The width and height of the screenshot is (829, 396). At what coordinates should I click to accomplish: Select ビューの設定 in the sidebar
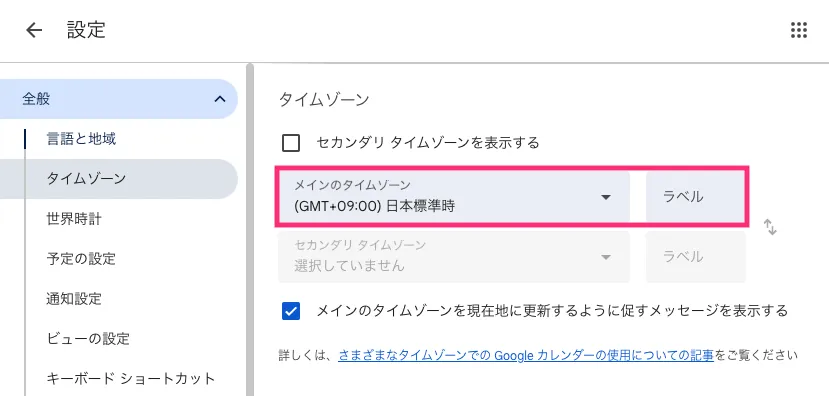pos(88,338)
